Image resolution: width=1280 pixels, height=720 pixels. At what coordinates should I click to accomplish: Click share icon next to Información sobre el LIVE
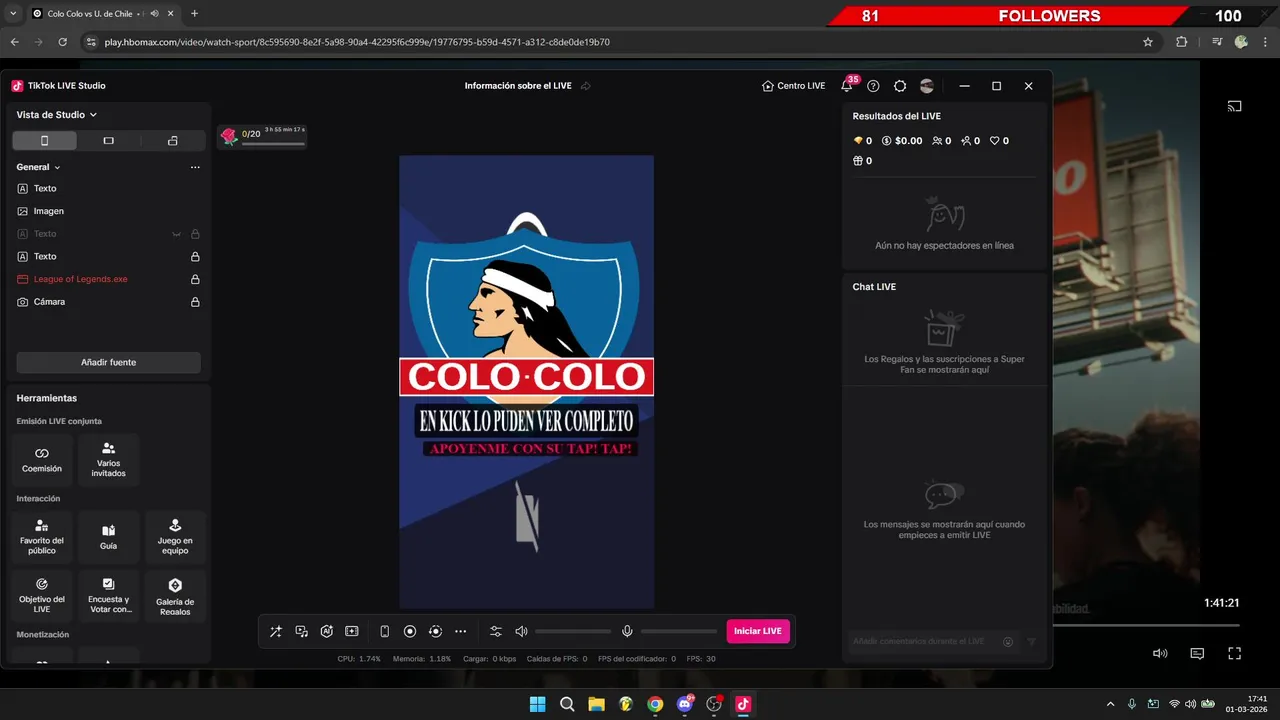pyautogui.click(x=586, y=86)
